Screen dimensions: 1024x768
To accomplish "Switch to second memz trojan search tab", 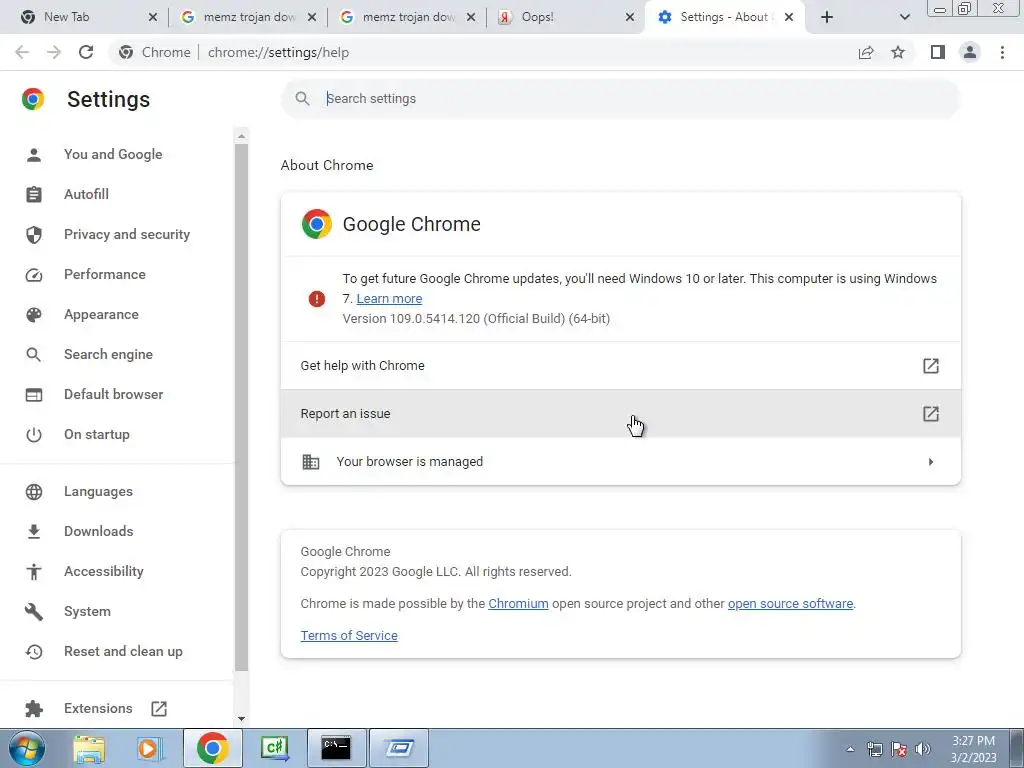I will point(398,17).
